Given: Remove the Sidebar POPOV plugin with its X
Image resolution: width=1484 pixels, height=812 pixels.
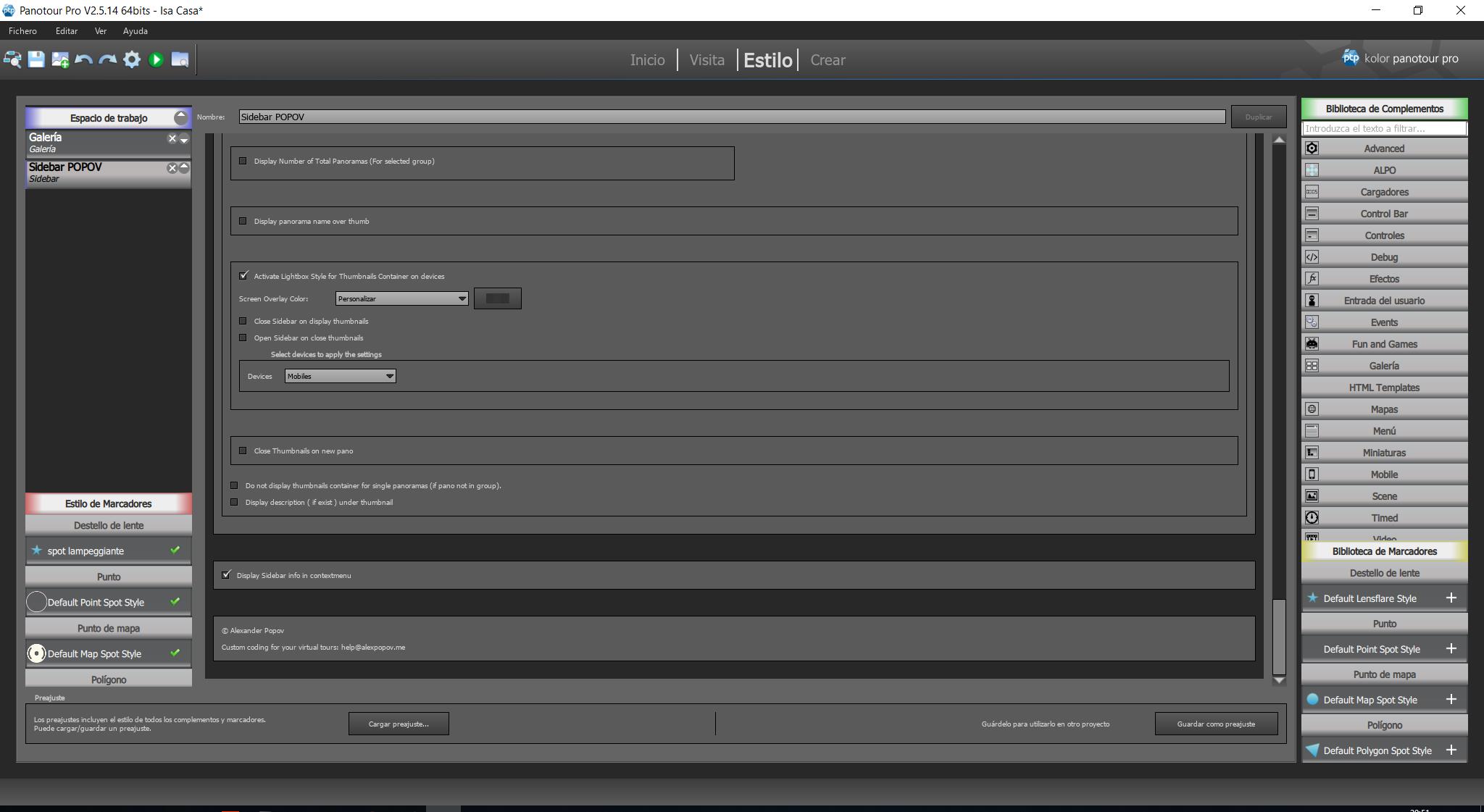Looking at the screenshot, I should [x=172, y=168].
